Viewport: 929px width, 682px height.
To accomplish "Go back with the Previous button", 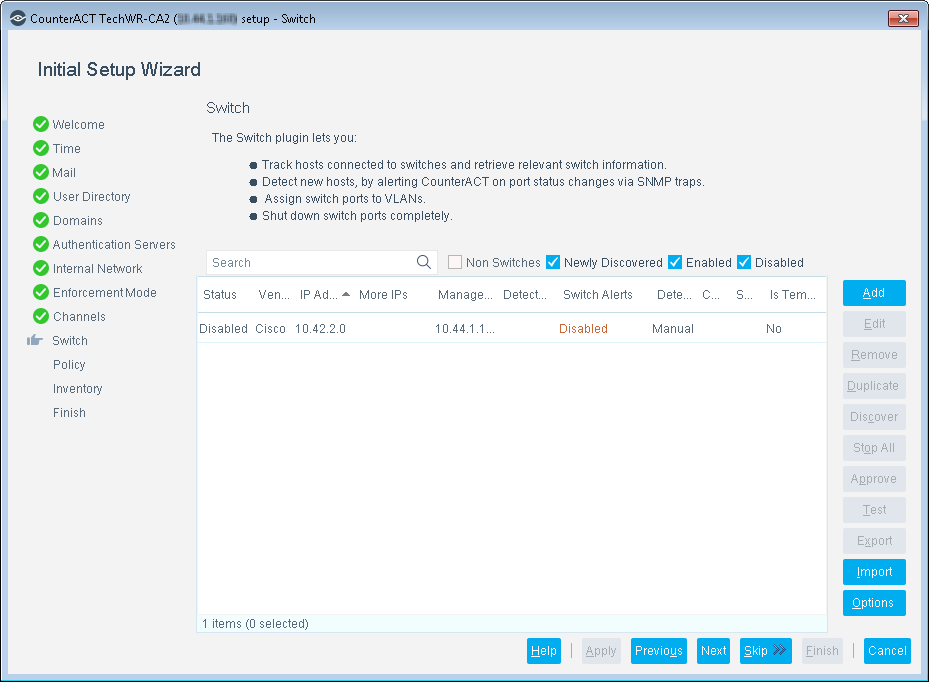I will point(658,651).
